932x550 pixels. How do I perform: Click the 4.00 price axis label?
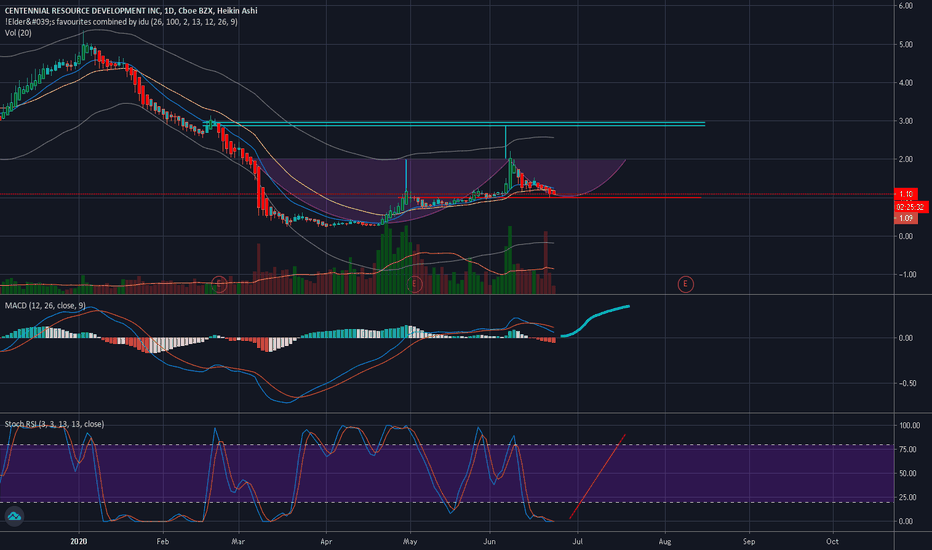905,83
